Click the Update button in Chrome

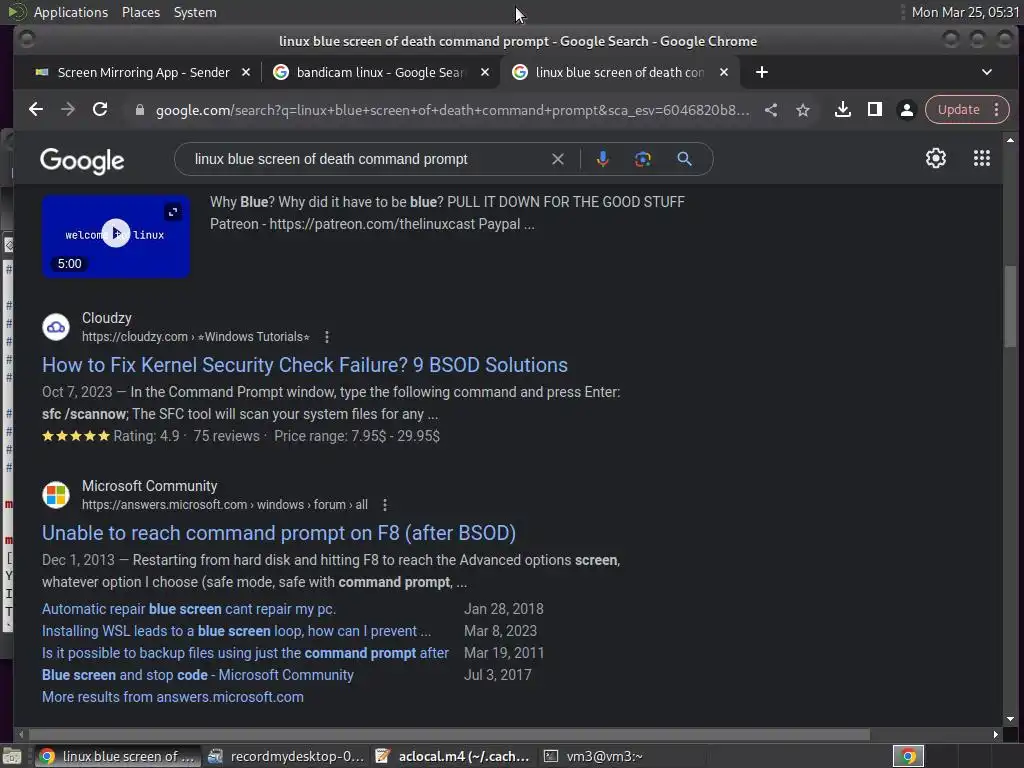click(958, 110)
